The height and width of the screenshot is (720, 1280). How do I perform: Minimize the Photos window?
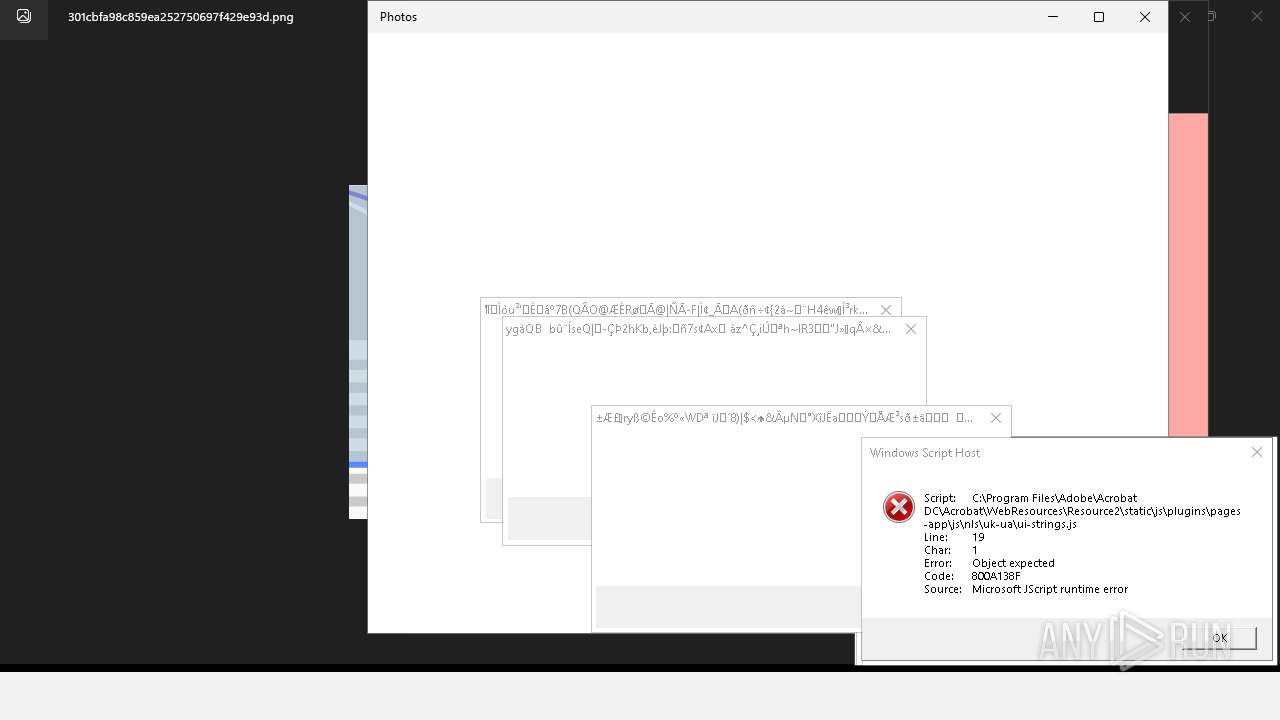point(1052,17)
